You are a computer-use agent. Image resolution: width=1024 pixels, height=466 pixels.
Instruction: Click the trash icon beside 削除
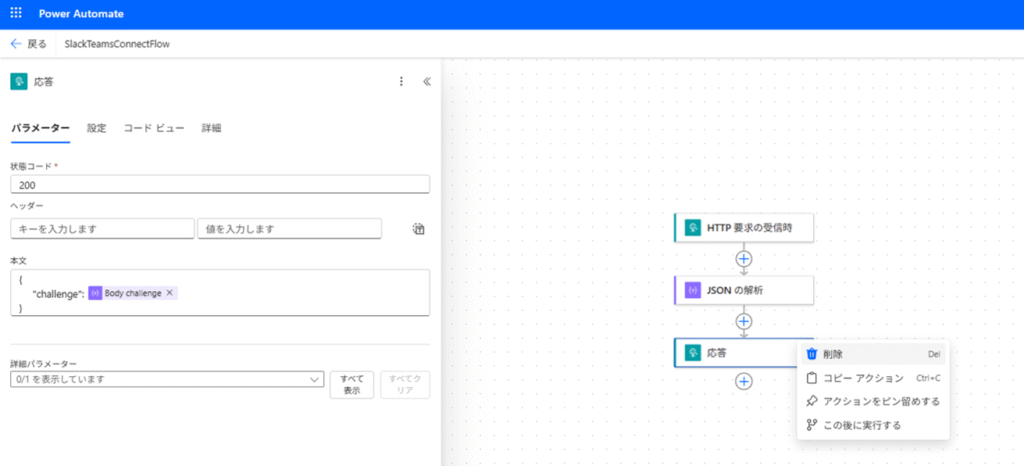(812, 354)
